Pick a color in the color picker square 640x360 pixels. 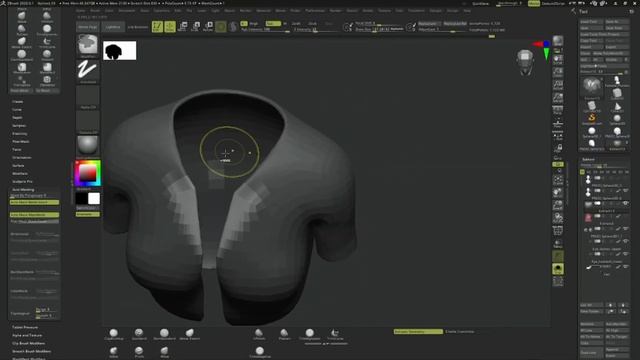coord(87,173)
